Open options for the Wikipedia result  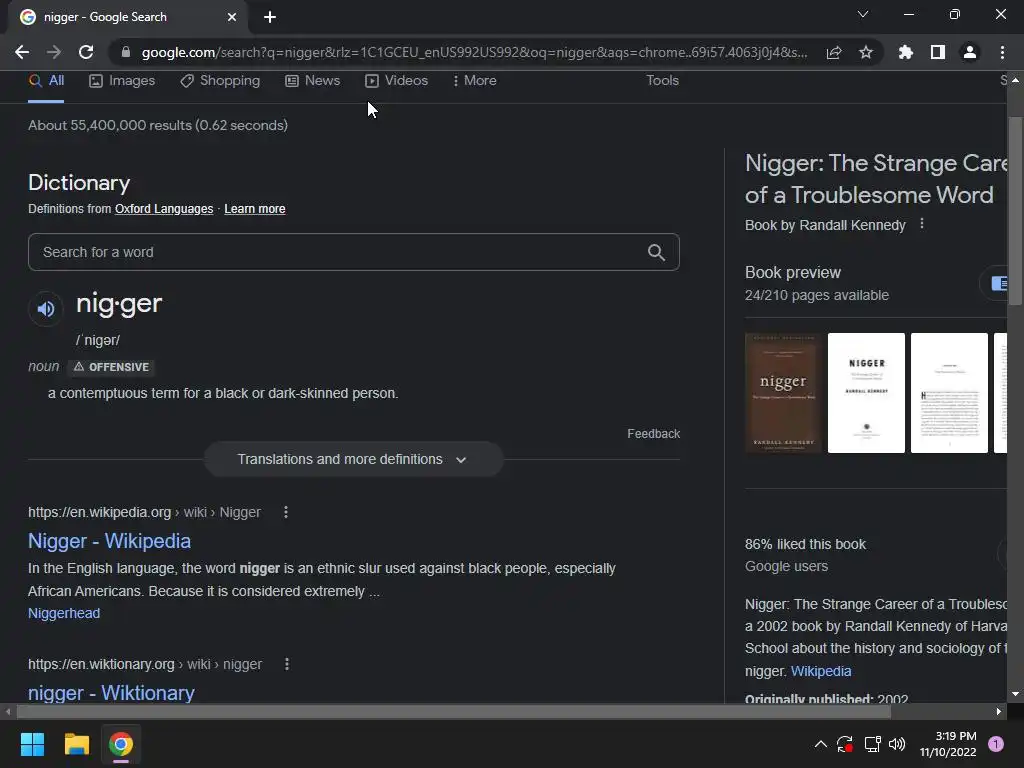pyautogui.click(x=285, y=512)
